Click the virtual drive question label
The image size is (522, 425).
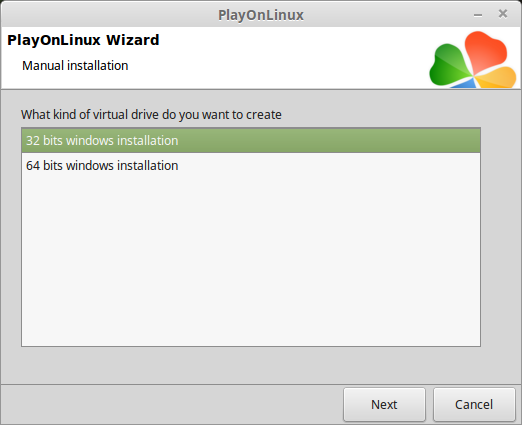click(151, 115)
